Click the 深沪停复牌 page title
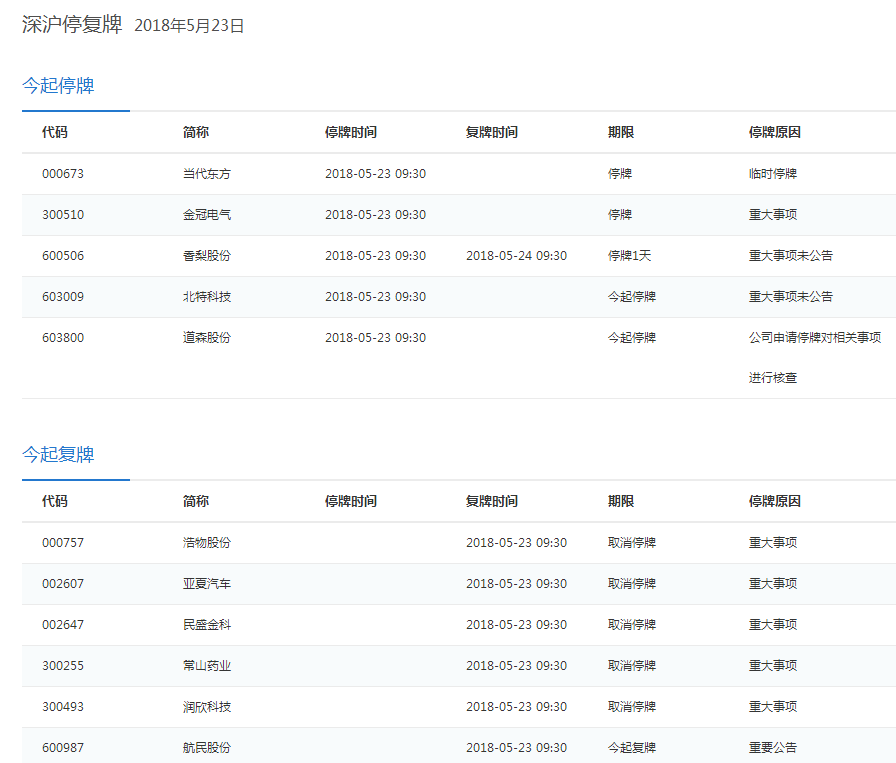The width and height of the screenshot is (896, 763). (x=72, y=25)
